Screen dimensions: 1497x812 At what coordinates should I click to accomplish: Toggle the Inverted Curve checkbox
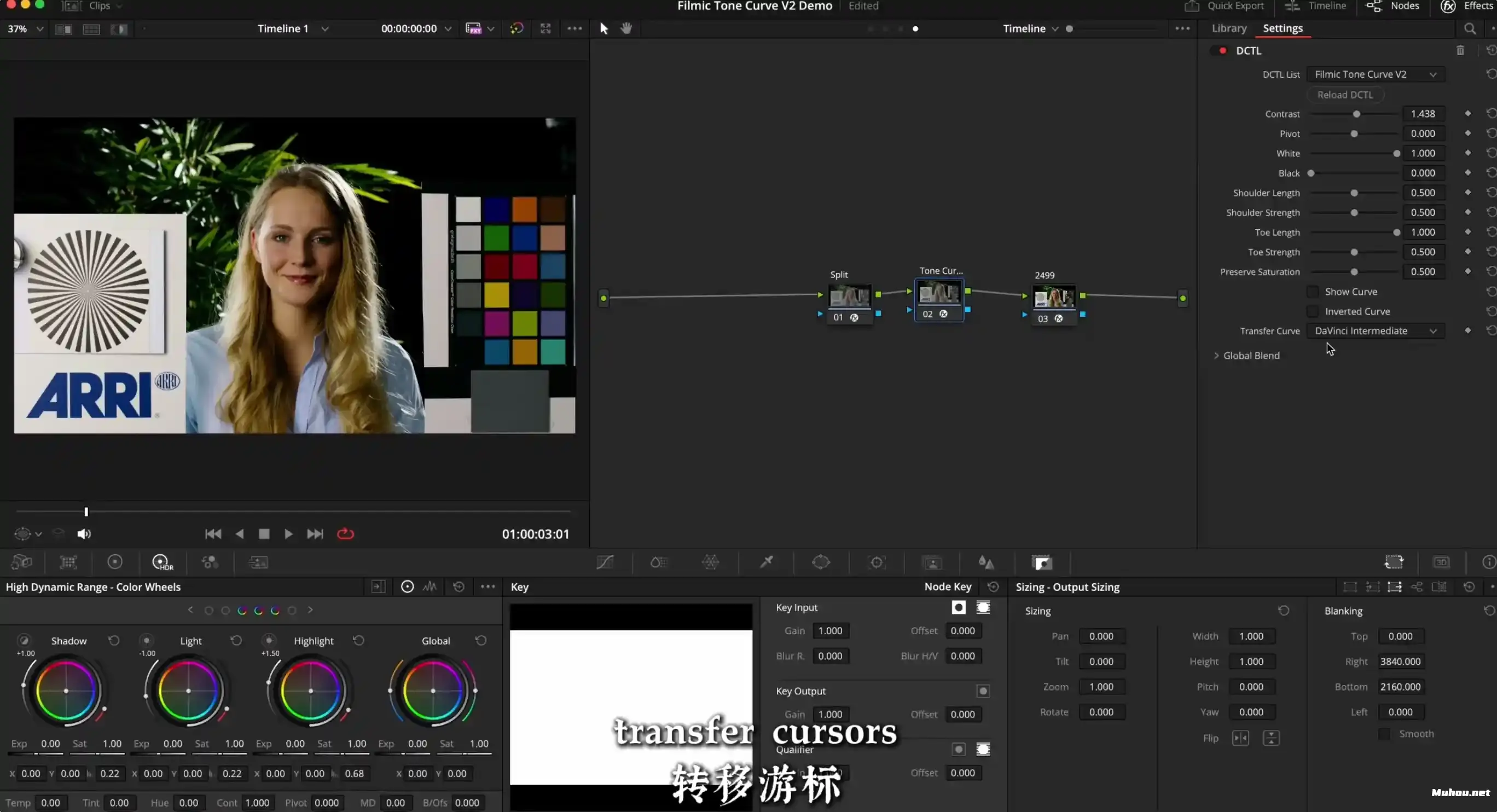[x=1312, y=311]
